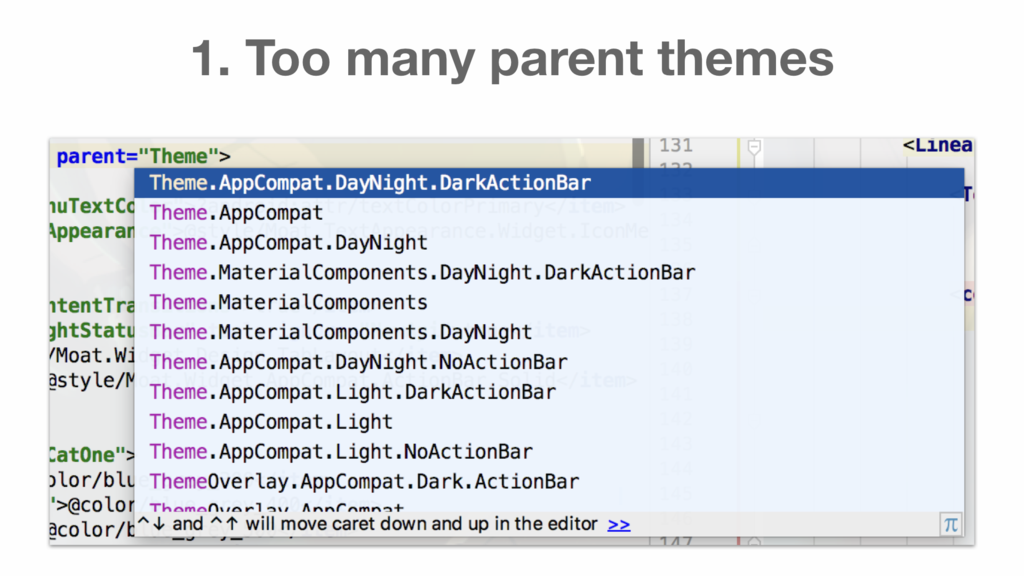Image resolution: width=1024 pixels, height=576 pixels.
Task: Click the editor split divider bar
Action: 639,153
